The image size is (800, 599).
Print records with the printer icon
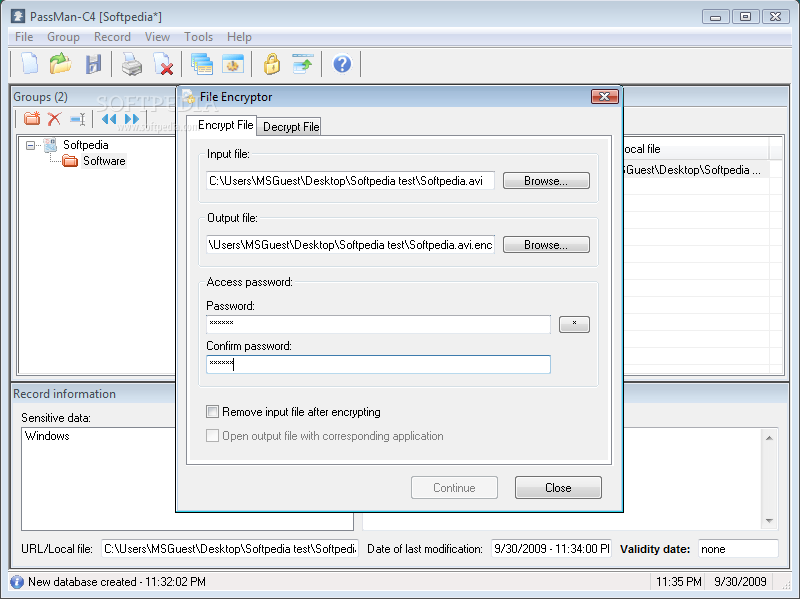tap(132, 64)
